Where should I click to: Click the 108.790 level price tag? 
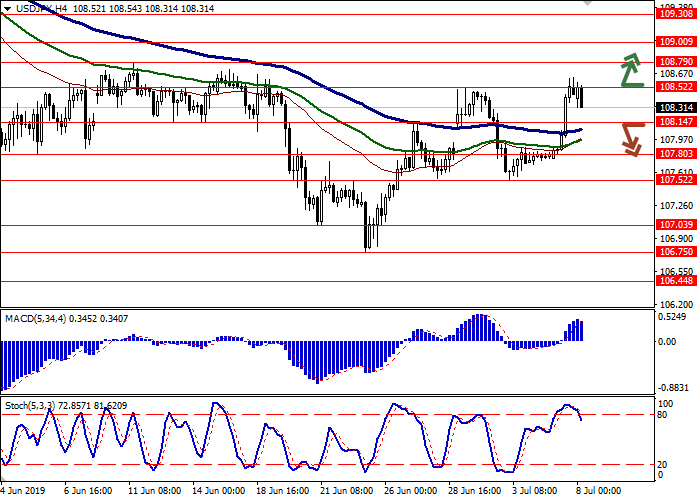[x=676, y=62]
